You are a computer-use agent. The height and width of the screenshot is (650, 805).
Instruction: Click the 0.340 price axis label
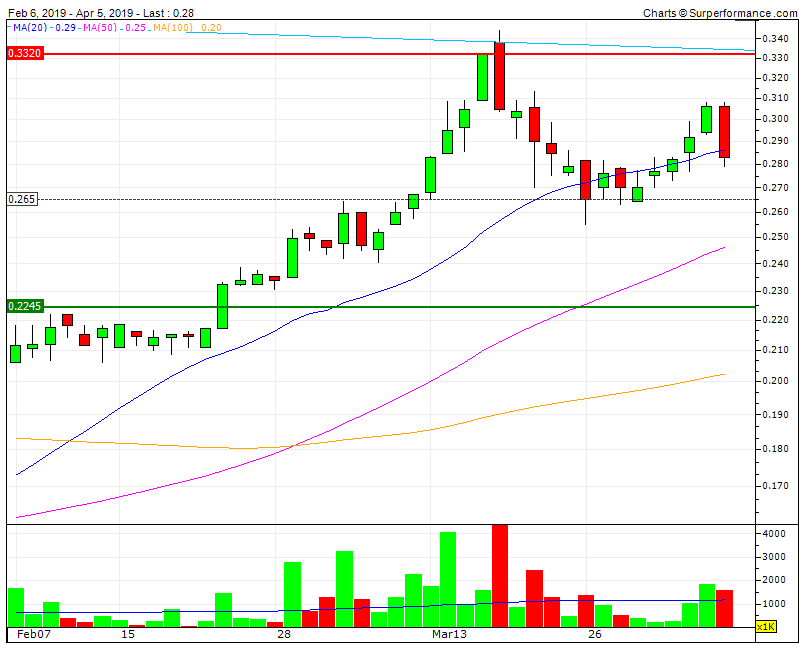click(x=775, y=39)
